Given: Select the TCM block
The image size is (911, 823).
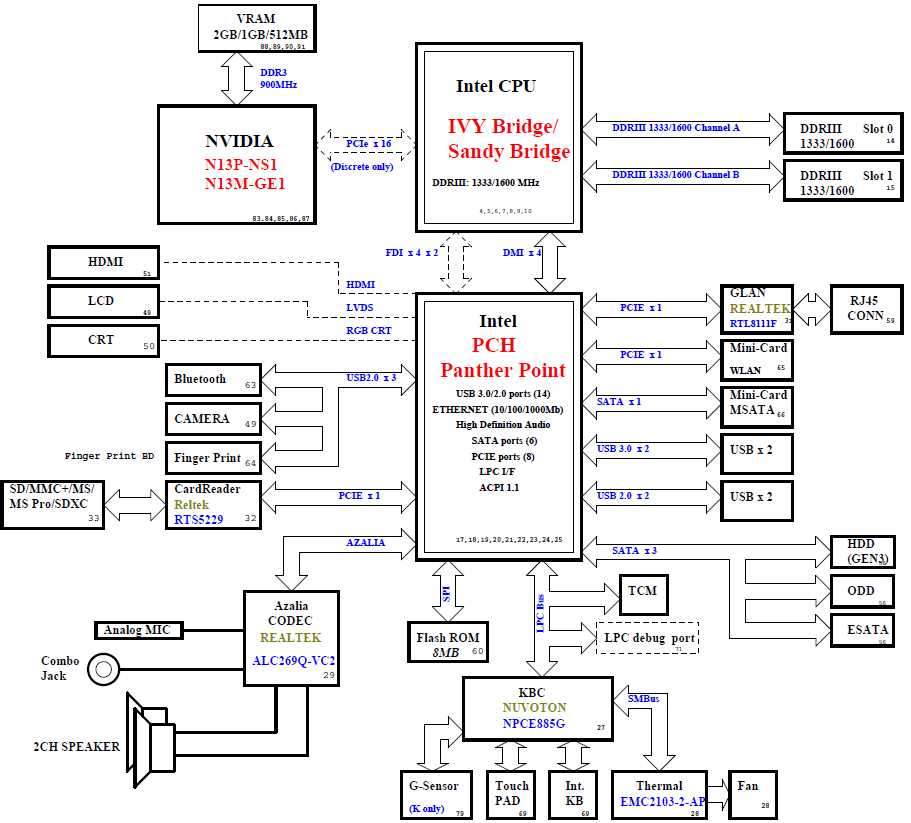Looking at the screenshot, I should pyautogui.click(x=643, y=595).
